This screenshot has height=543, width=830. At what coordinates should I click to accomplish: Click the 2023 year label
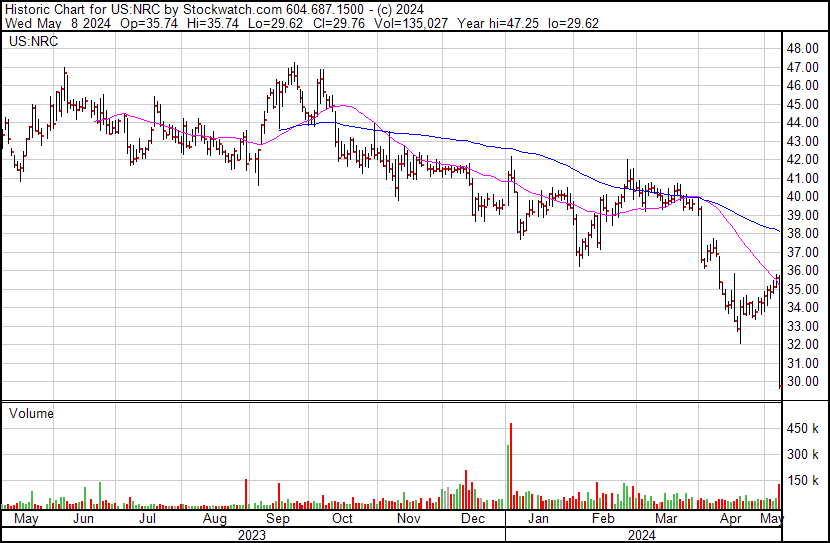[x=253, y=534]
